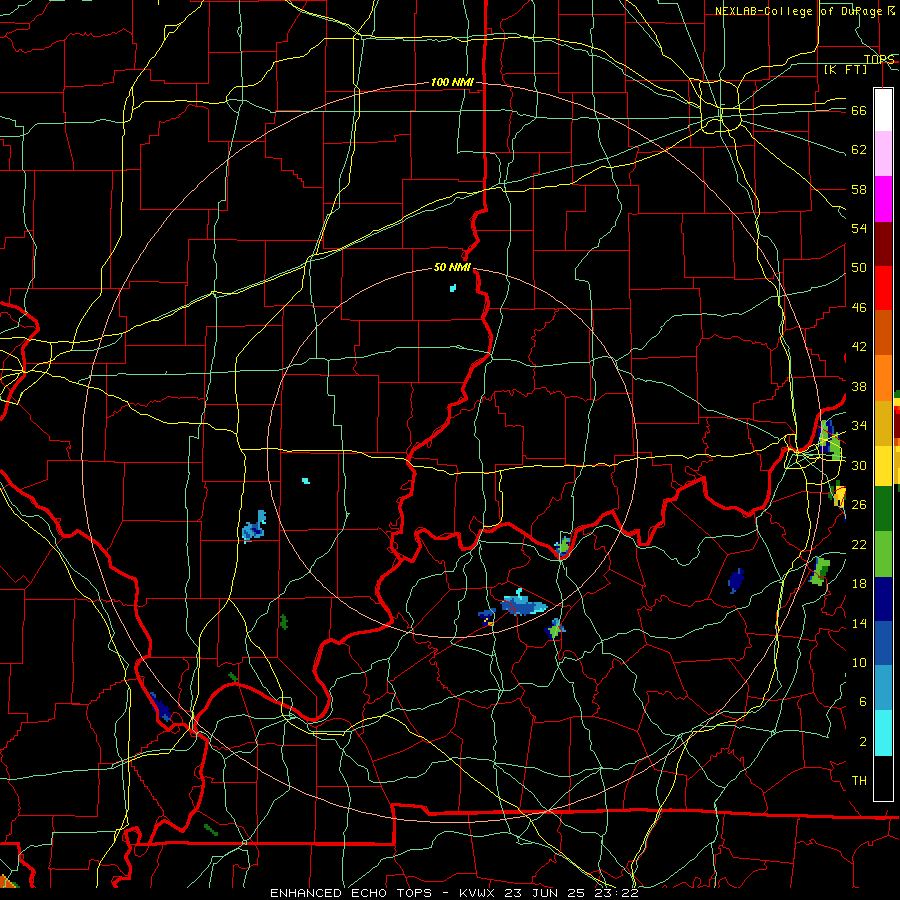Click the legend value 30
This screenshot has height=900, width=900.
pyautogui.click(x=859, y=465)
